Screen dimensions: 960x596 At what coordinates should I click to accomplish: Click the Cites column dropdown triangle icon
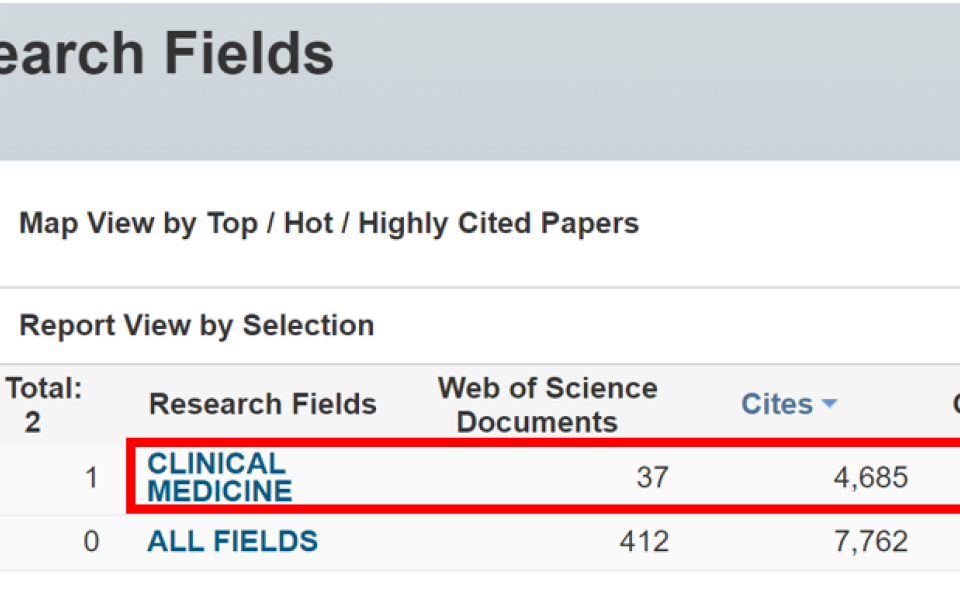point(828,404)
